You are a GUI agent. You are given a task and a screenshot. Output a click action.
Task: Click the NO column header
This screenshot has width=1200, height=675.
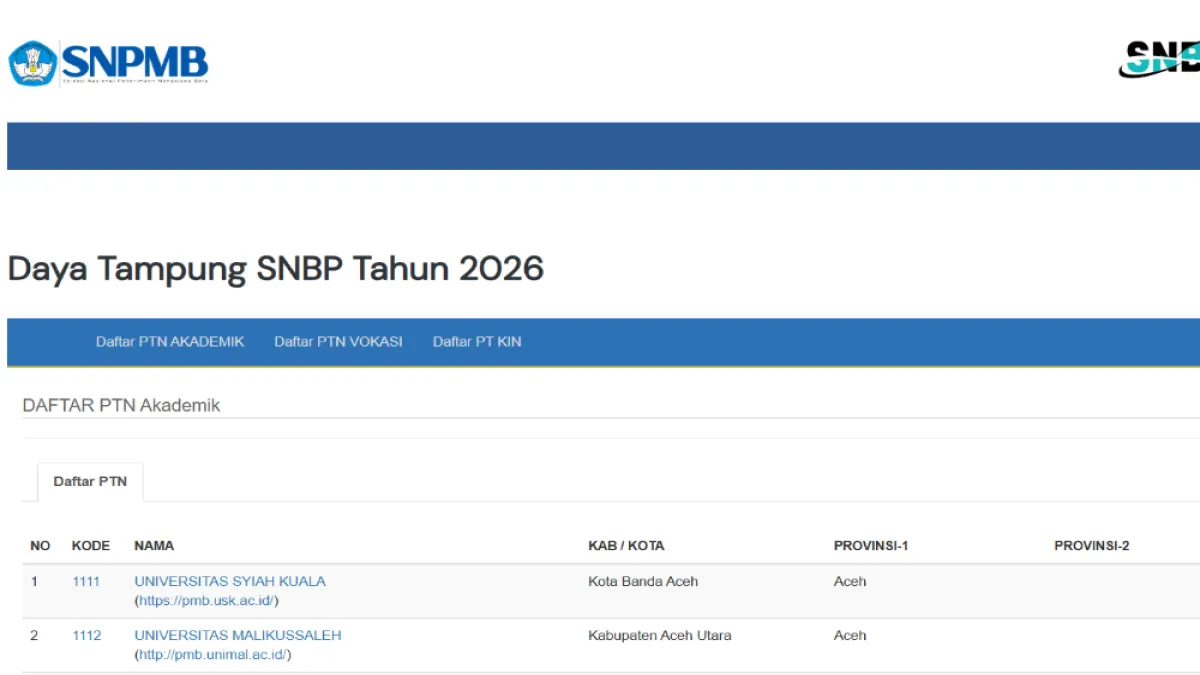click(40, 546)
